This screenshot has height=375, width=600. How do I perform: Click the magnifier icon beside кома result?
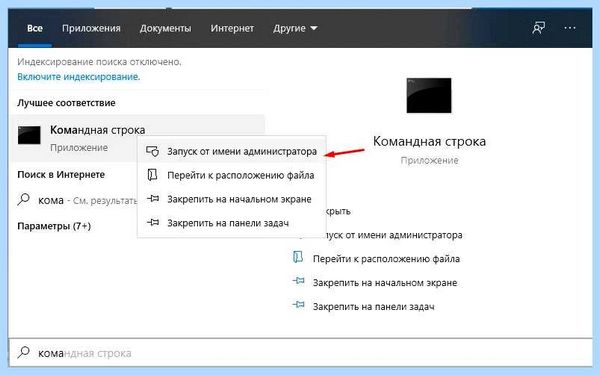(x=24, y=199)
